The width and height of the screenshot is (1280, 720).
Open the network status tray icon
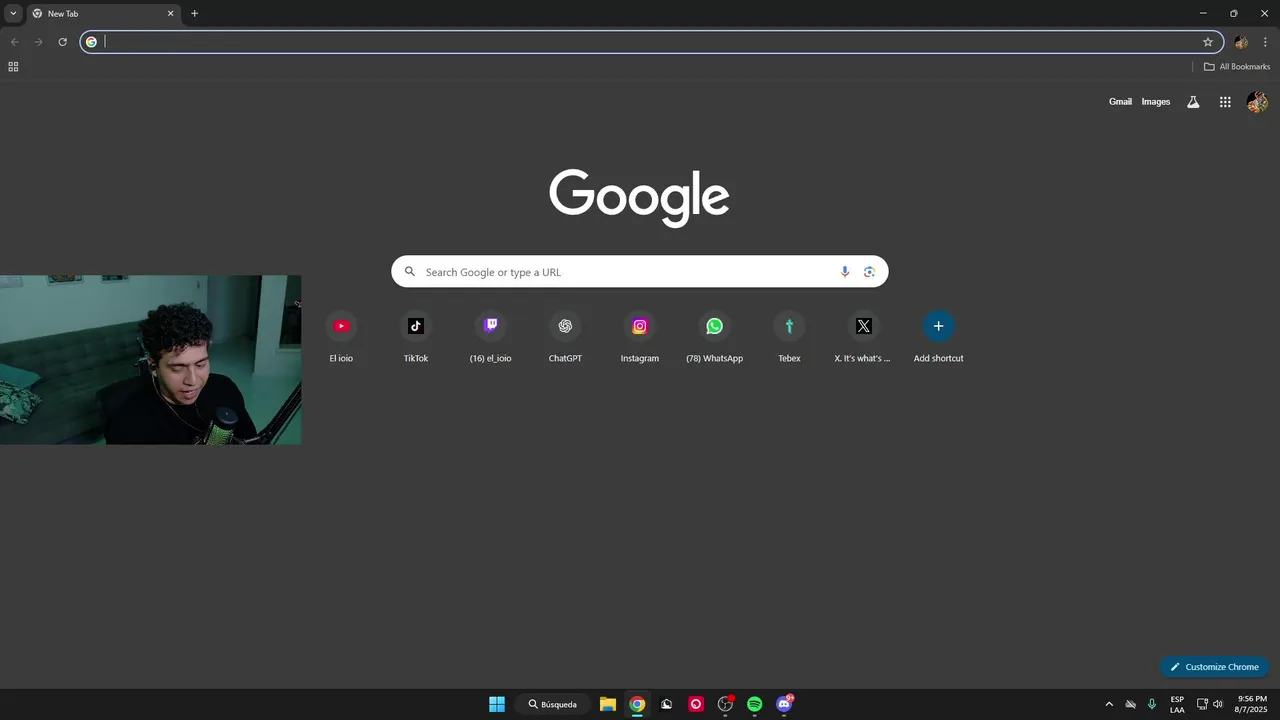point(1202,704)
